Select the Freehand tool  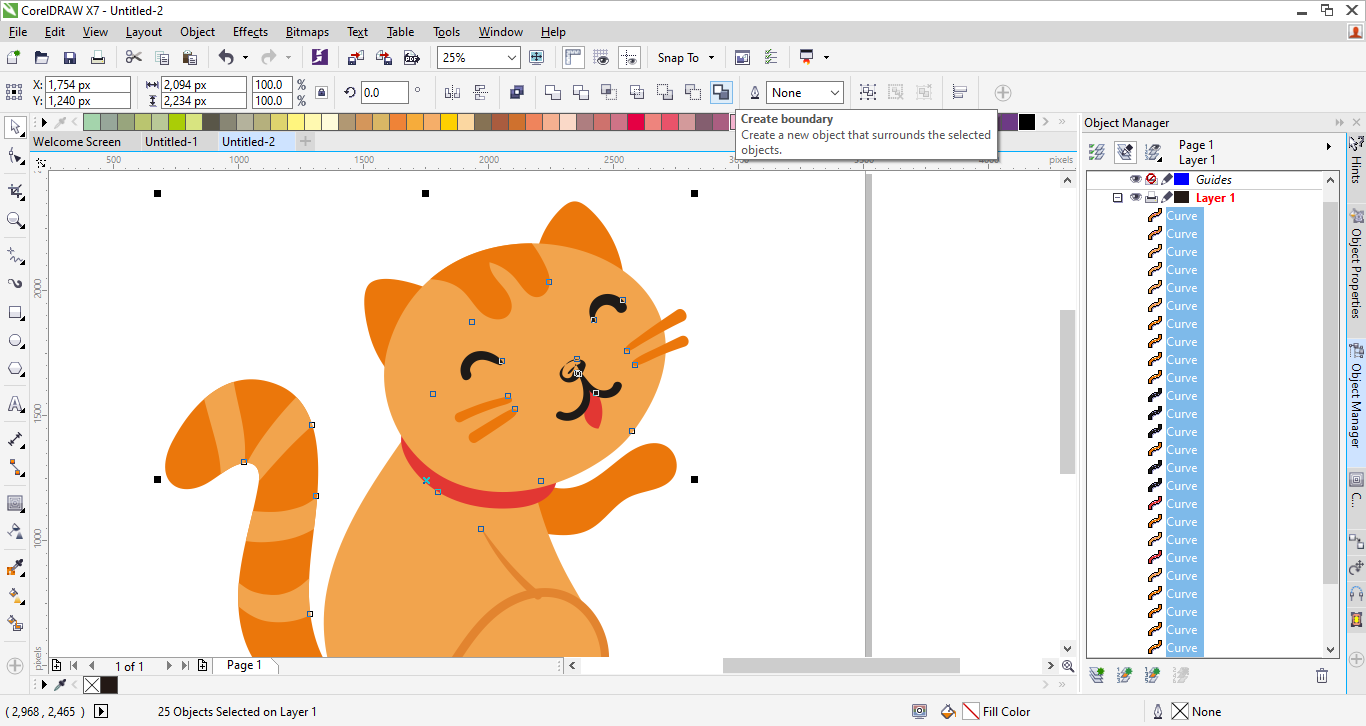pos(15,255)
